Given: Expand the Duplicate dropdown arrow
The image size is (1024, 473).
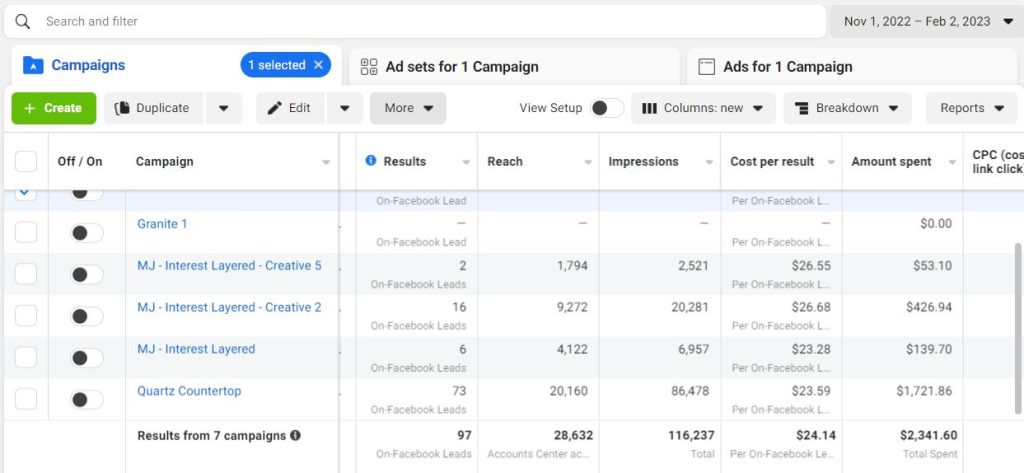Looking at the screenshot, I should [224, 108].
